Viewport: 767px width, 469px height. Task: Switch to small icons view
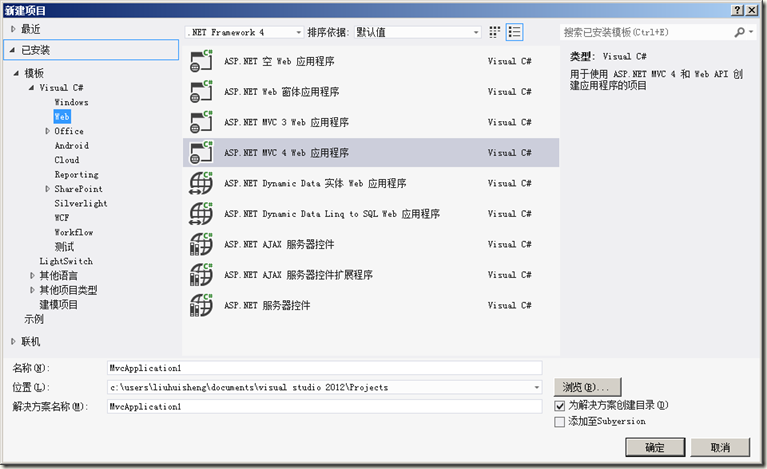[495, 32]
